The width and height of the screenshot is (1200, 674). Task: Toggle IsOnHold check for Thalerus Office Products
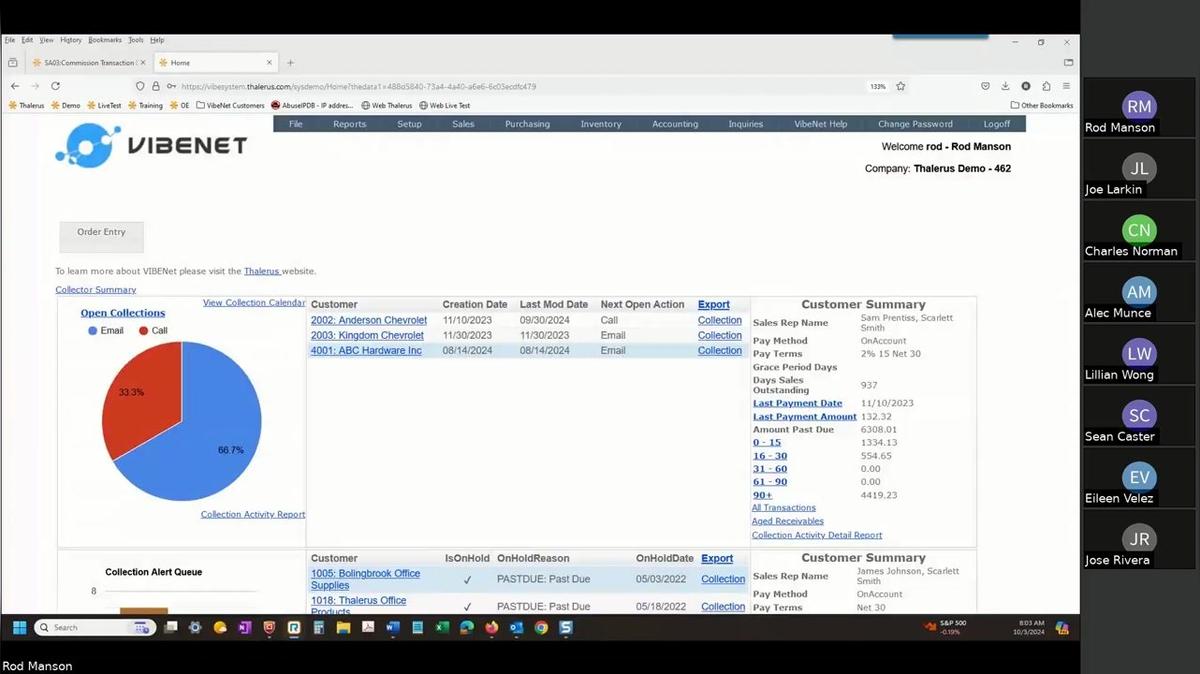coord(467,606)
